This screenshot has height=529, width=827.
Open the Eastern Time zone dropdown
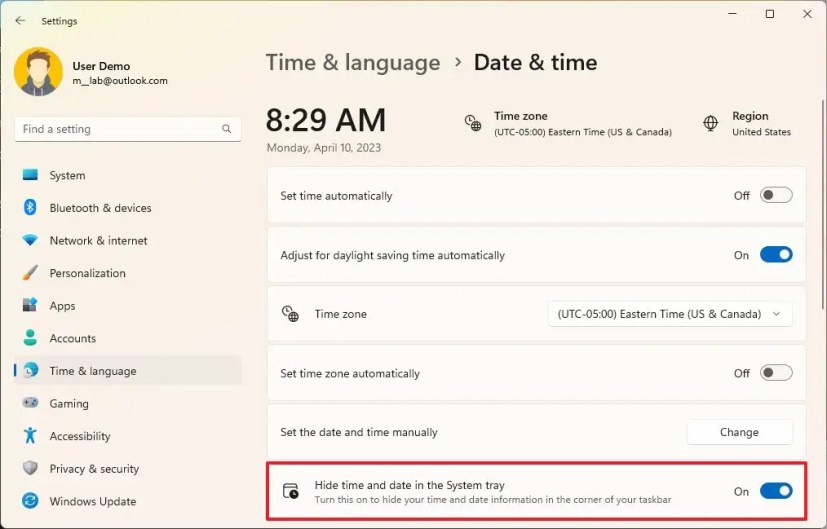(x=670, y=314)
